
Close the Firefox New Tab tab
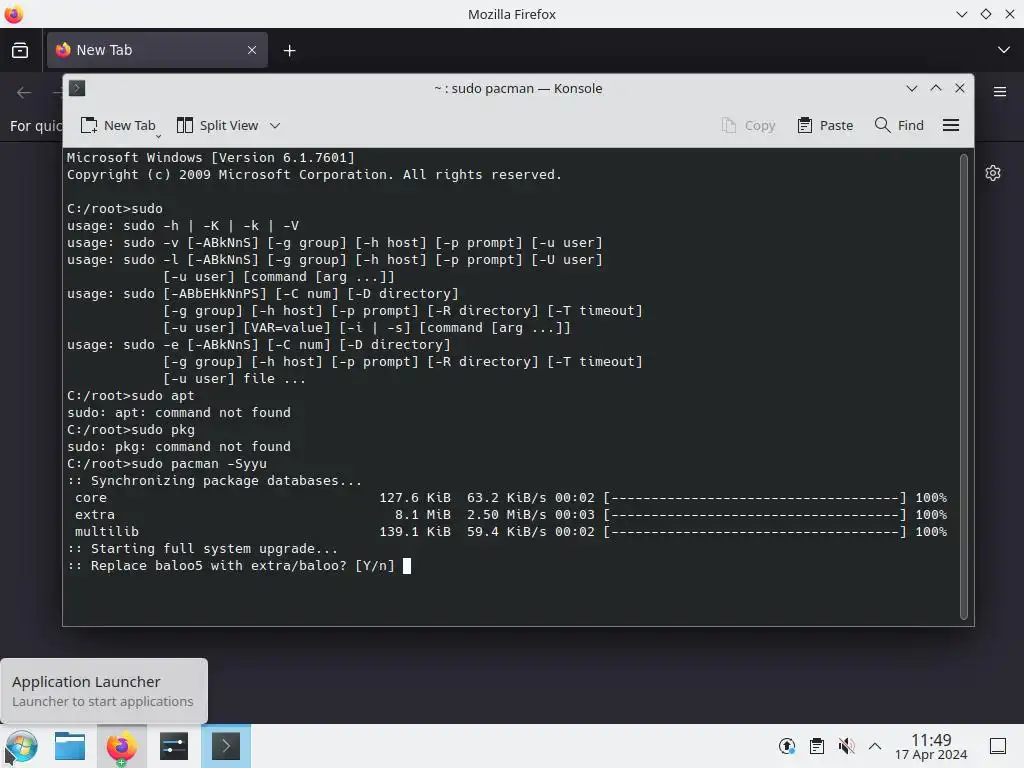252,50
